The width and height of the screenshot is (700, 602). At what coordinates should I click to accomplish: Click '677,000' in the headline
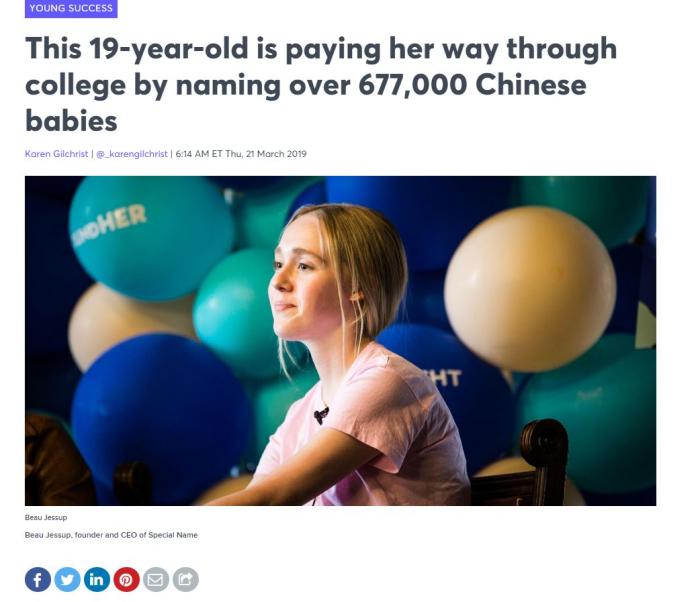point(412,85)
